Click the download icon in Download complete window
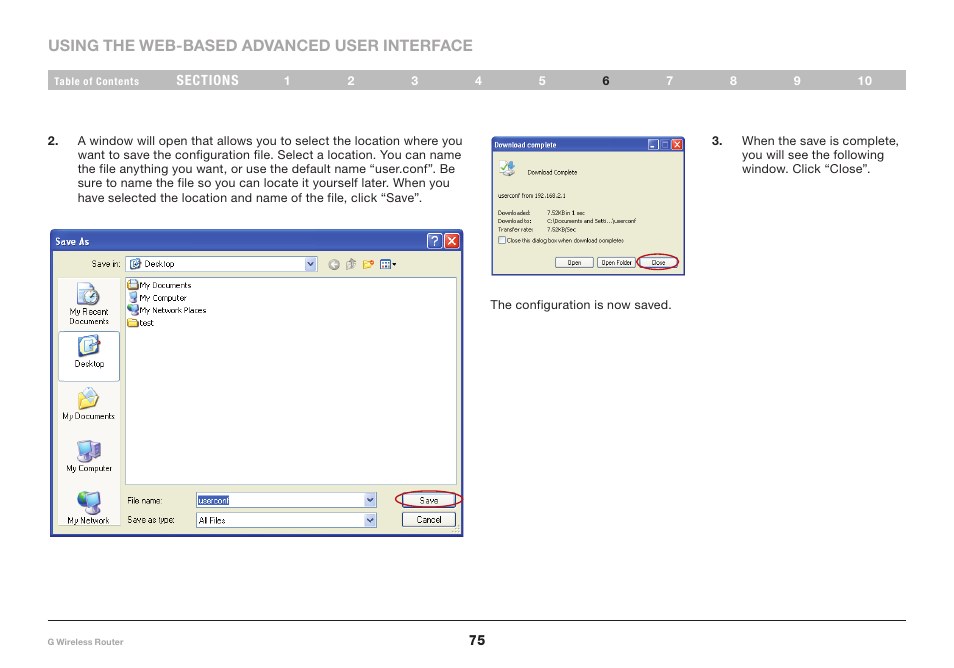Viewport: 954px width, 668px height. (x=507, y=169)
